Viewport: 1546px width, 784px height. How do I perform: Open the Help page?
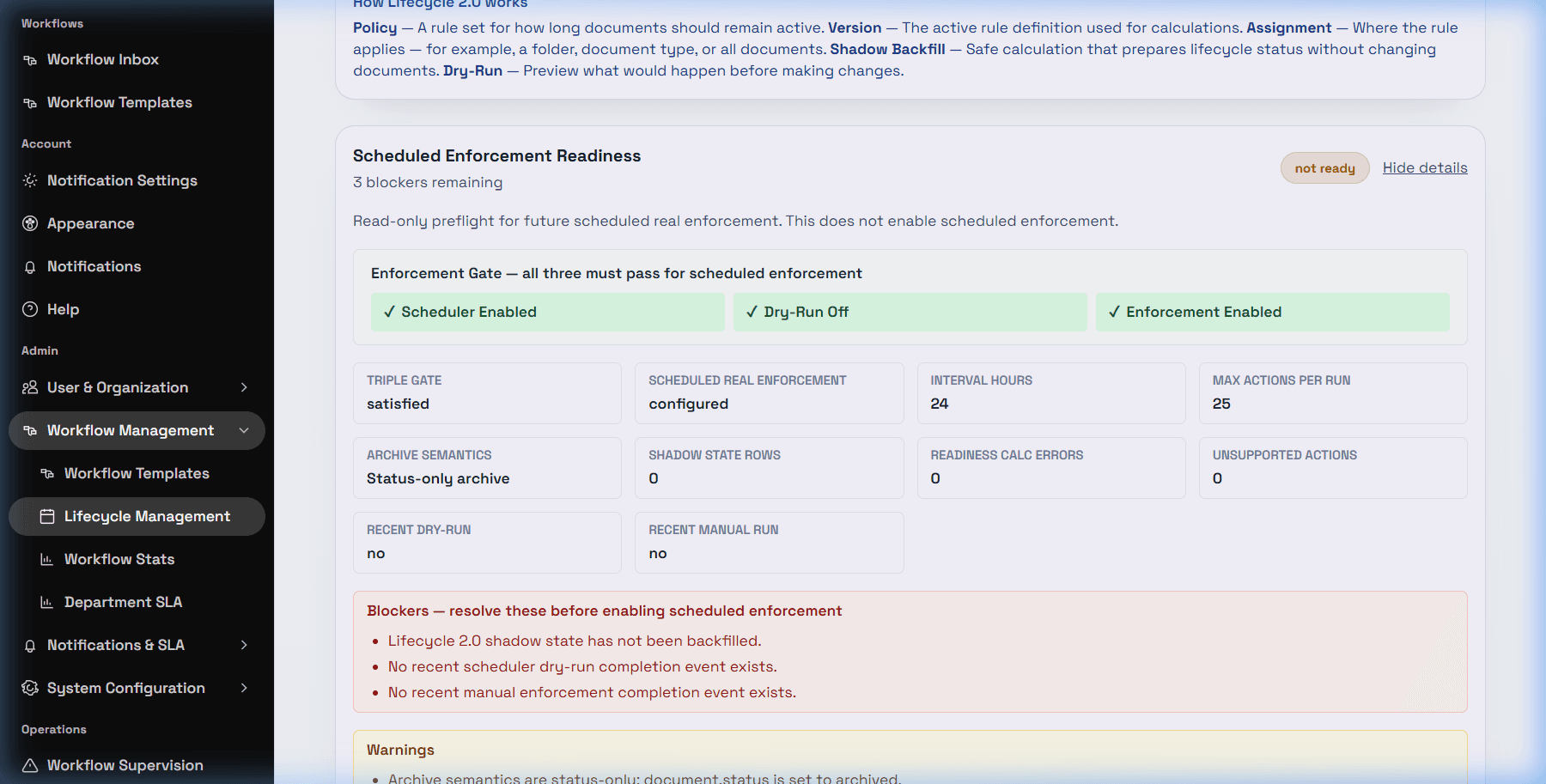[x=137, y=309]
